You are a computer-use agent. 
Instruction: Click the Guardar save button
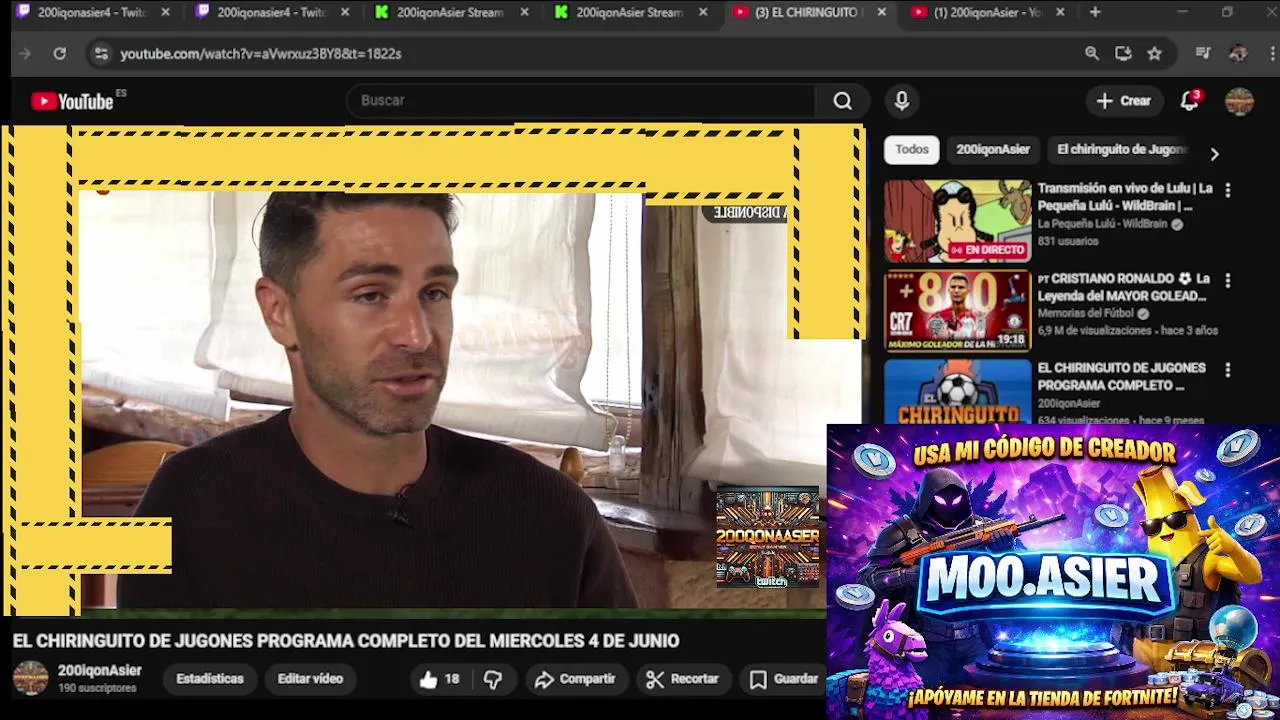[x=784, y=679]
